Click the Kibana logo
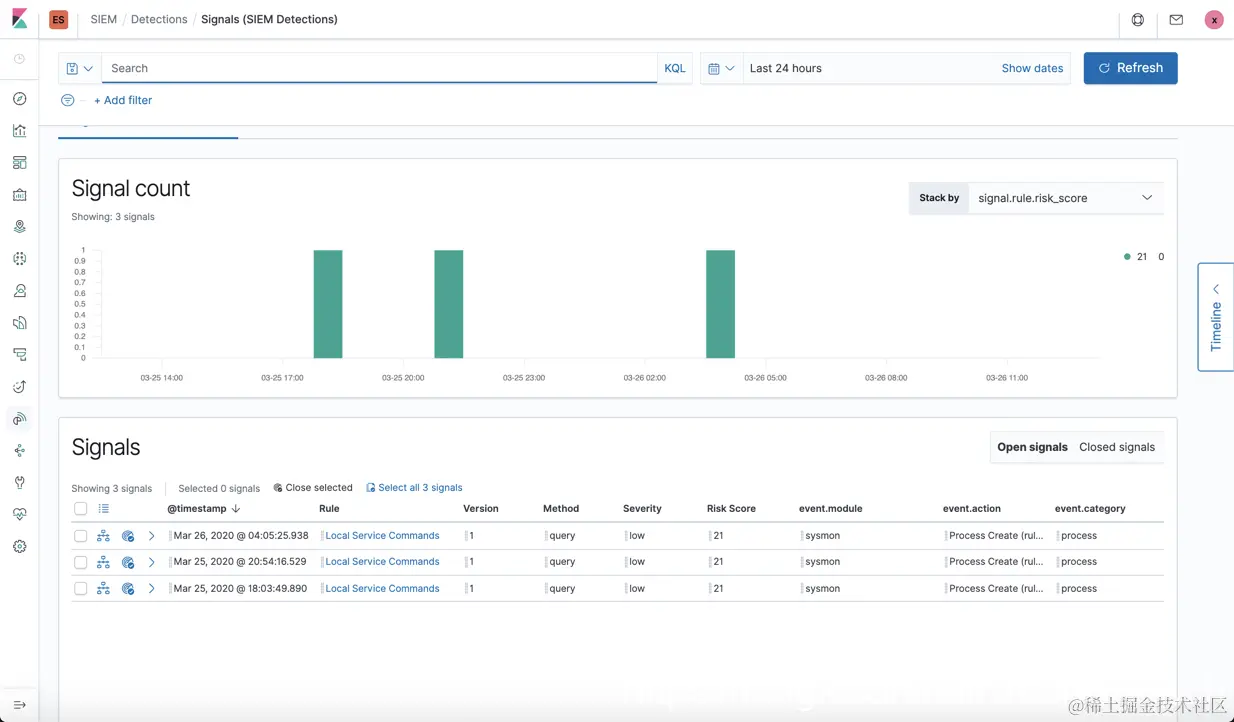The image size is (1234, 722). (x=19, y=19)
